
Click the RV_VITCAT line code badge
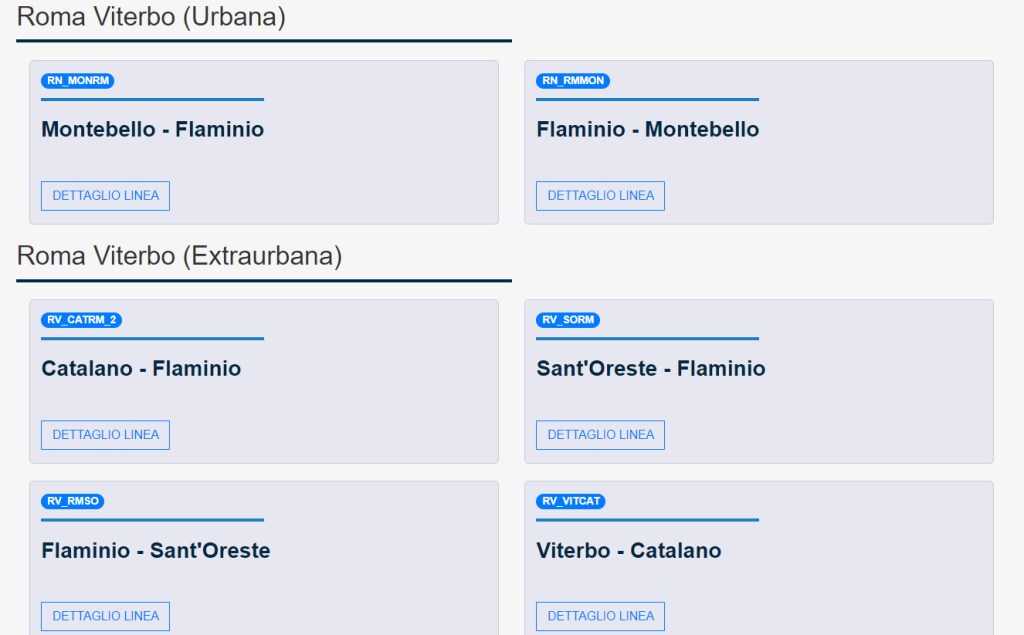point(571,501)
